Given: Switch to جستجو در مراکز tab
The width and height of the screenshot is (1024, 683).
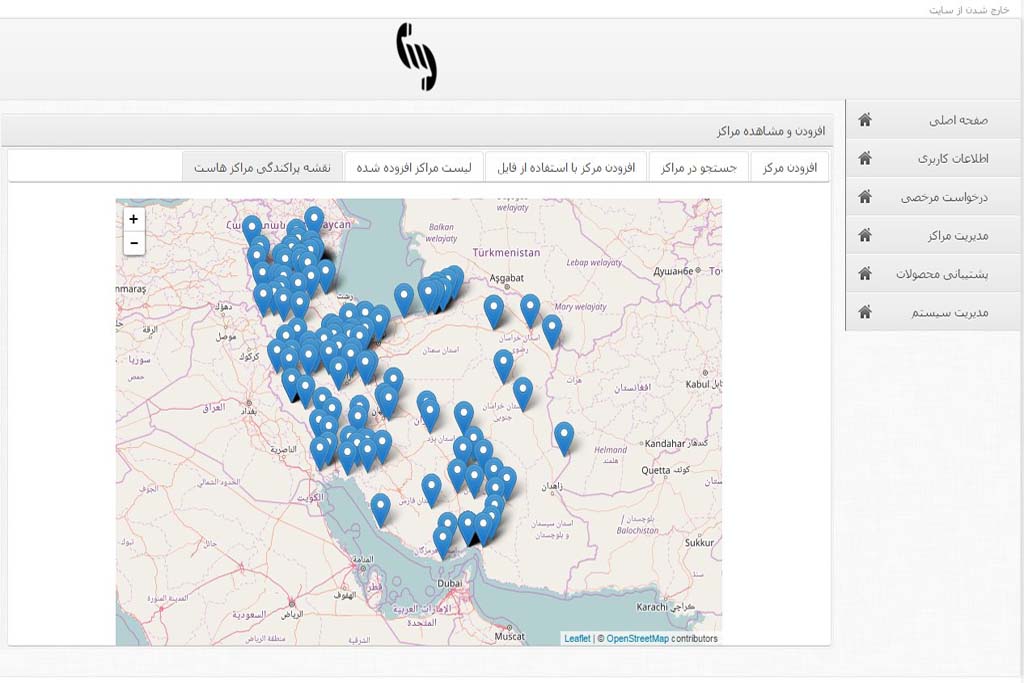Looking at the screenshot, I should pyautogui.click(x=698, y=167).
